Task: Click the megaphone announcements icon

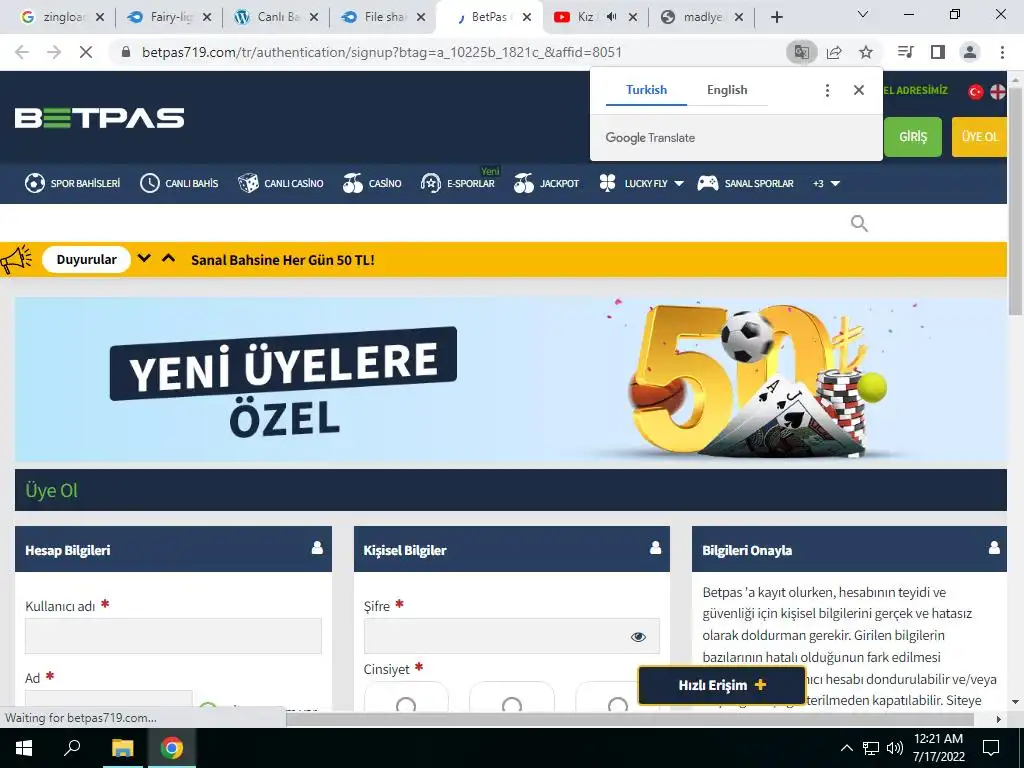Action: pyautogui.click(x=16, y=259)
